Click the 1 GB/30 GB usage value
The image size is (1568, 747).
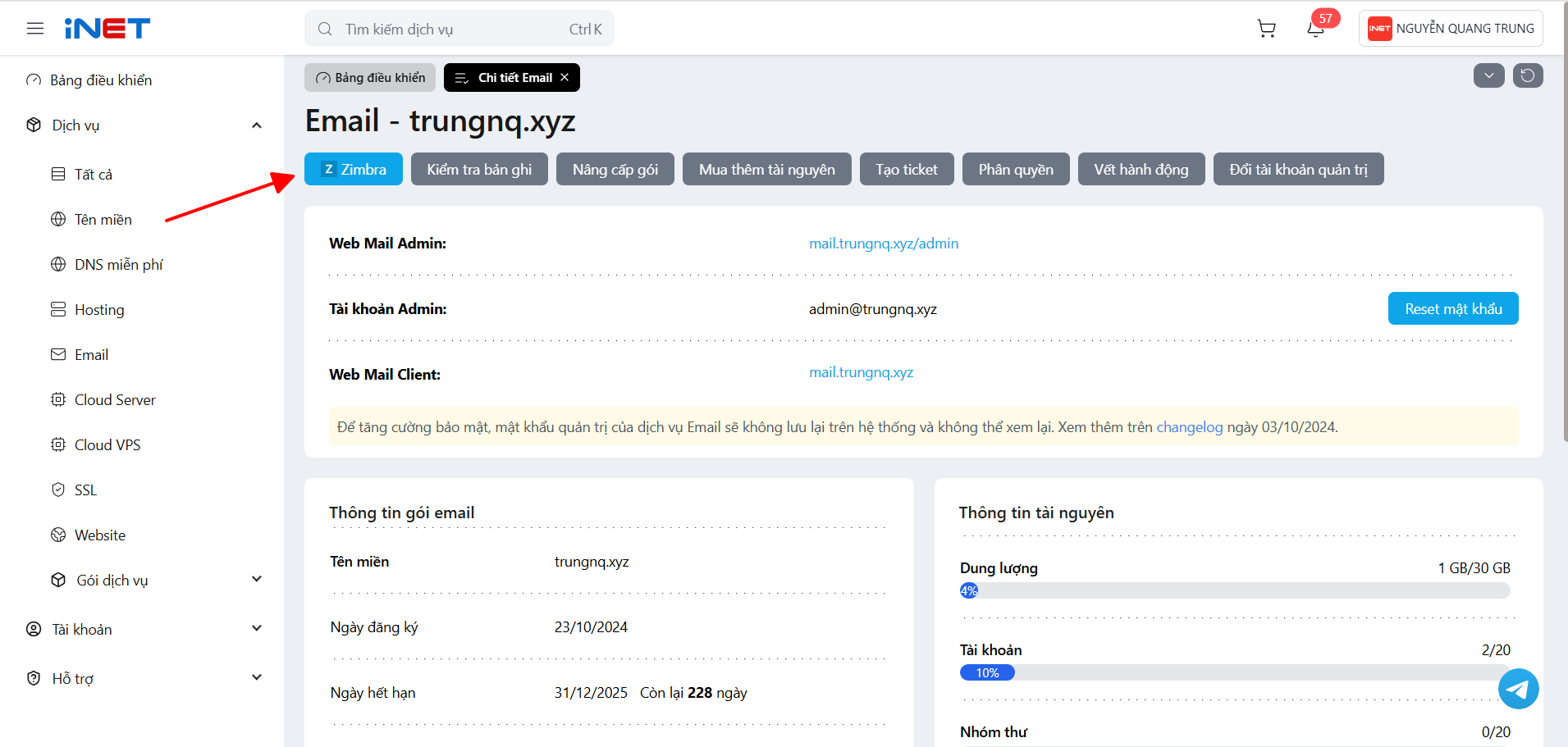[1474, 568]
